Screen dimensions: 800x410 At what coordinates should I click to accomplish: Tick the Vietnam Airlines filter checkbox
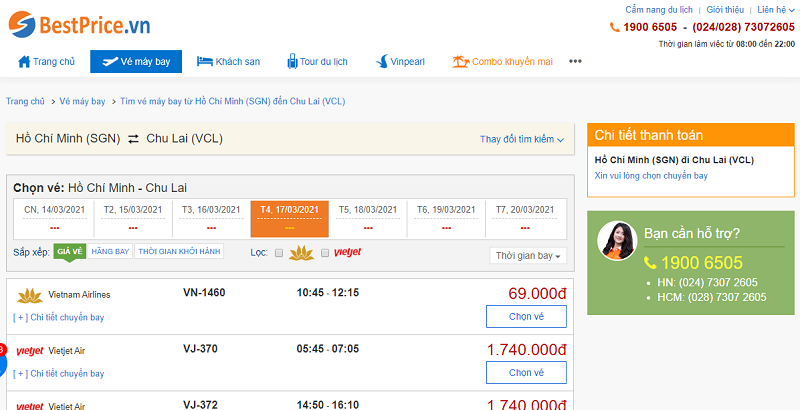click(279, 252)
